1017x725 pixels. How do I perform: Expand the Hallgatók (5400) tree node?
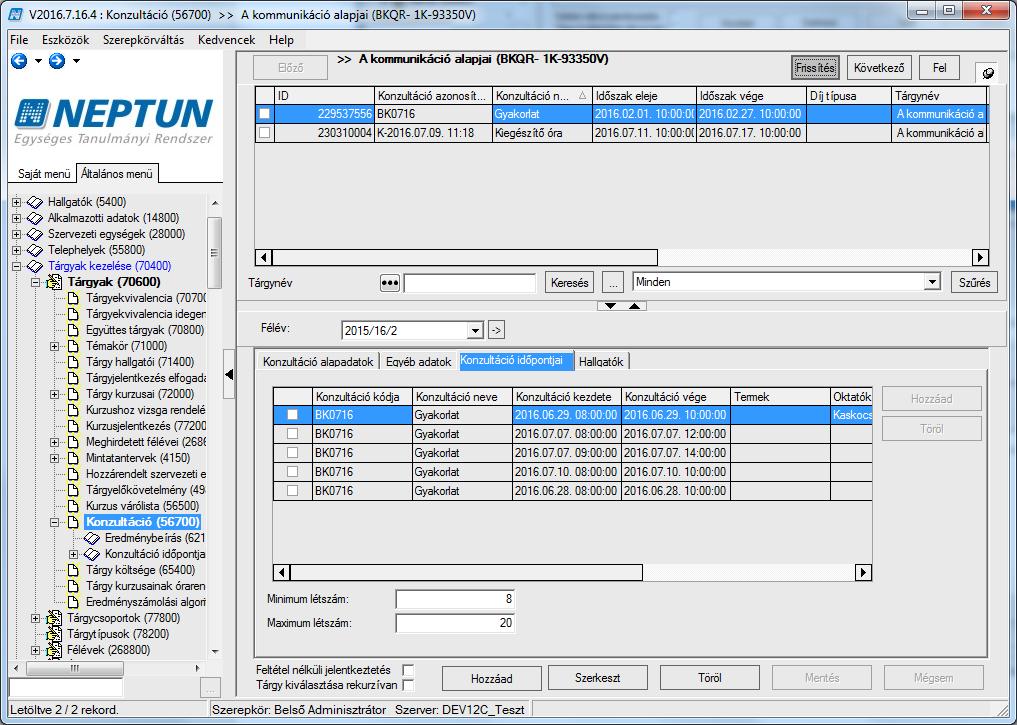coord(17,202)
